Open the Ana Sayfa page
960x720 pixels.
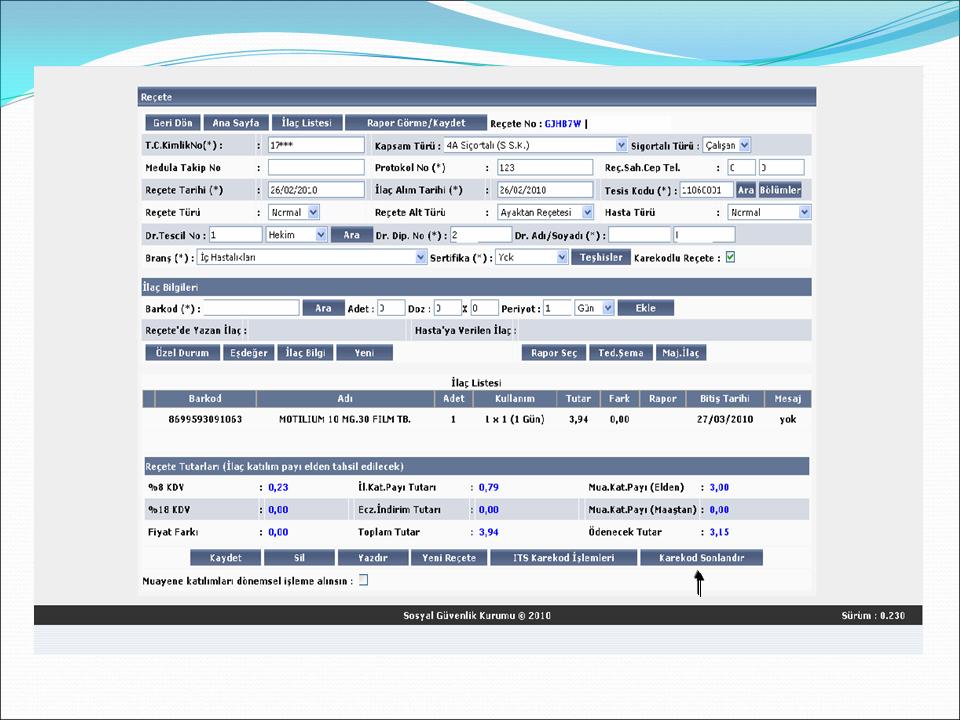[x=232, y=123]
